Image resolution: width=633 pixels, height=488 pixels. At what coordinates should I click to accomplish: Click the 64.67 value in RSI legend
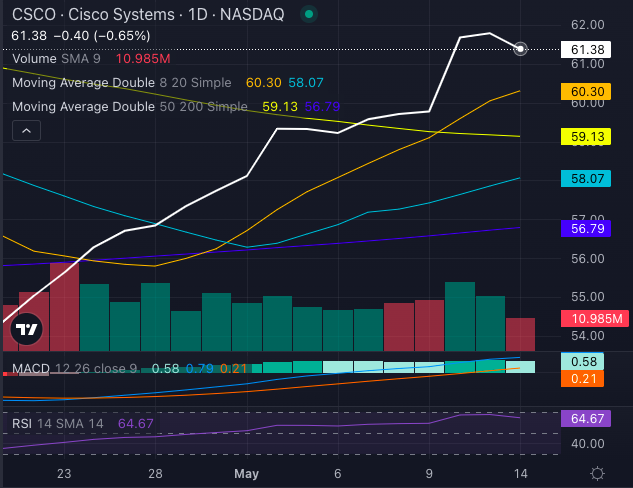(136, 423)
